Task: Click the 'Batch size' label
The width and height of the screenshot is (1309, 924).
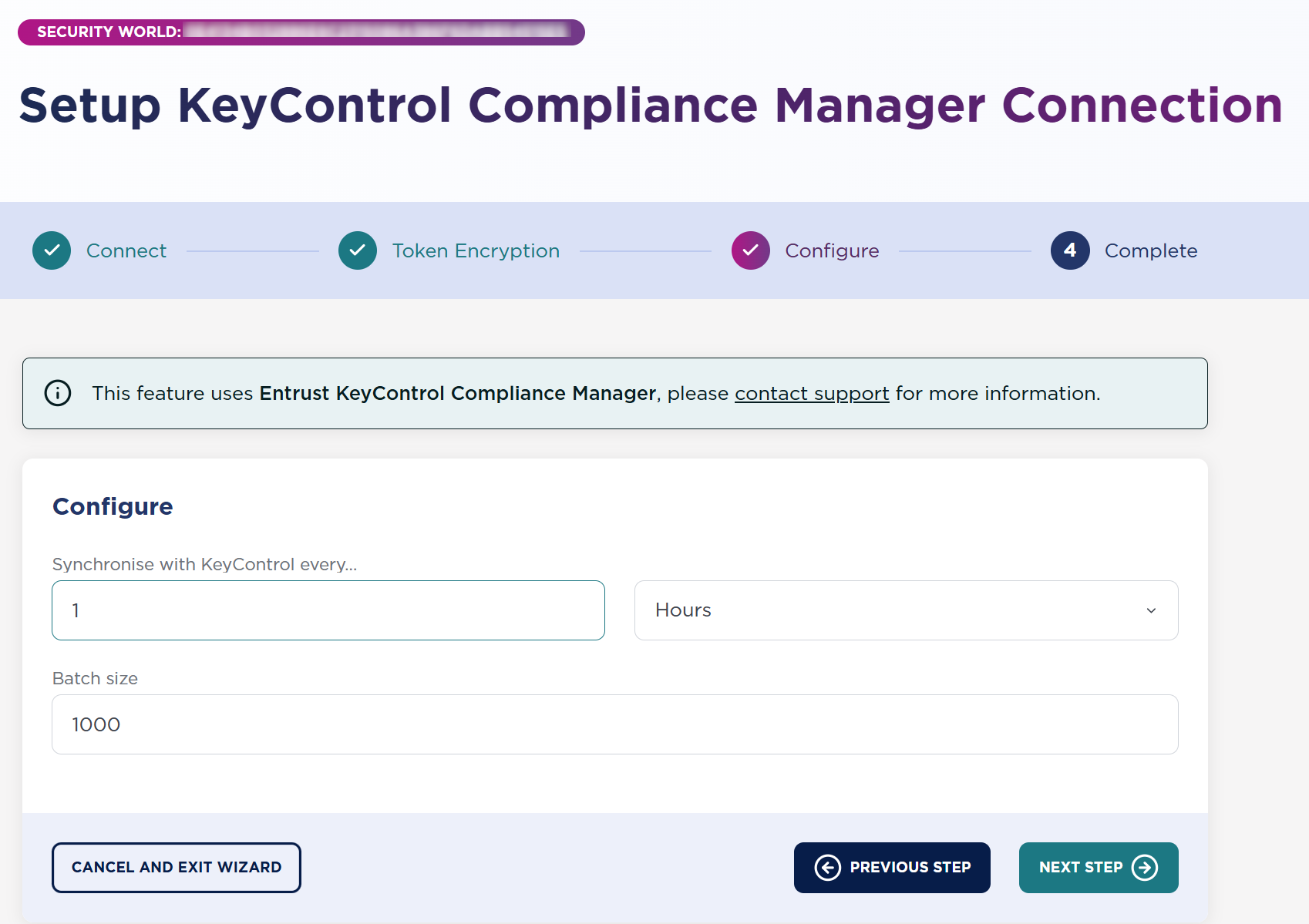Action: pos(95,678)
